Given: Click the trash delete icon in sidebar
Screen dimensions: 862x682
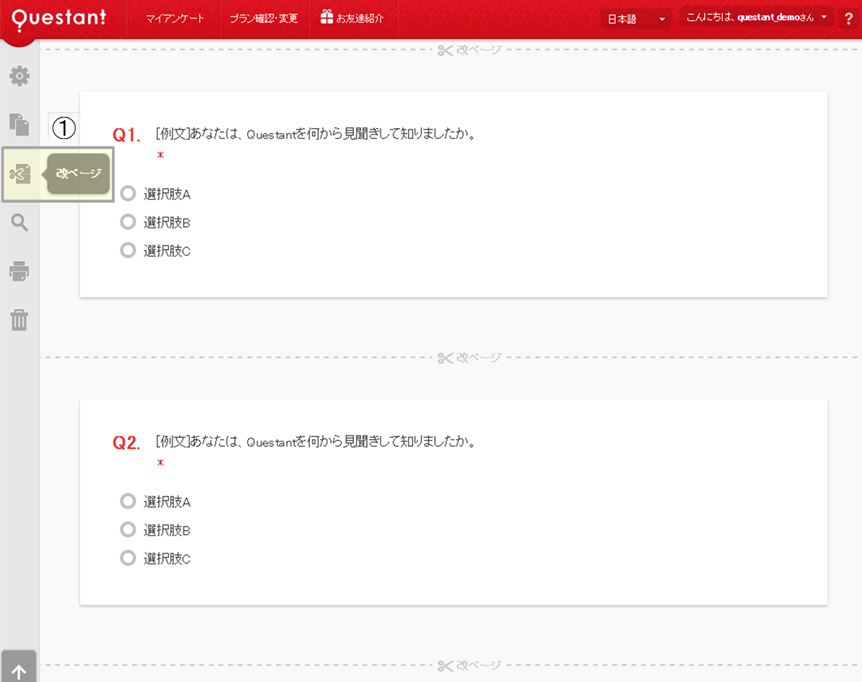Looking at the screenshot, I should pos(19,320).
